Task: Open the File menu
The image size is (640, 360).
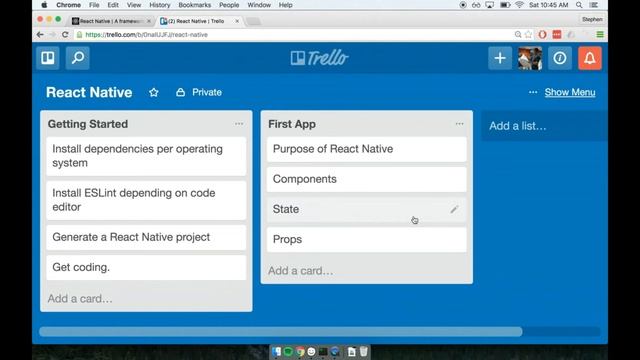Action: 94,5
